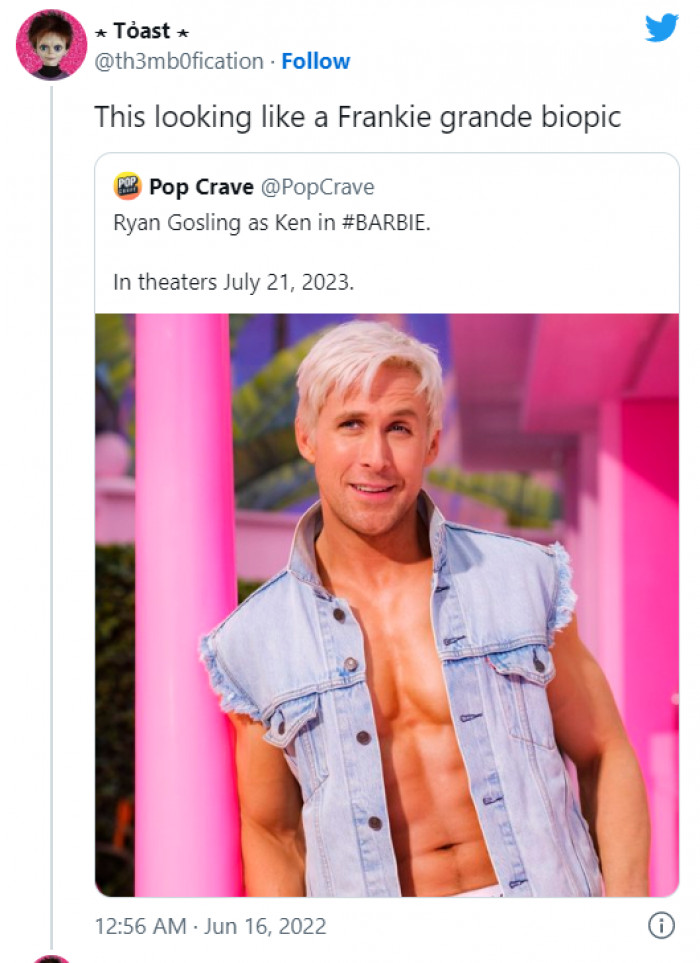Viewport: 700px width, 963px height.
Task: Open the tweet info icon
Action: coord(661,926)
